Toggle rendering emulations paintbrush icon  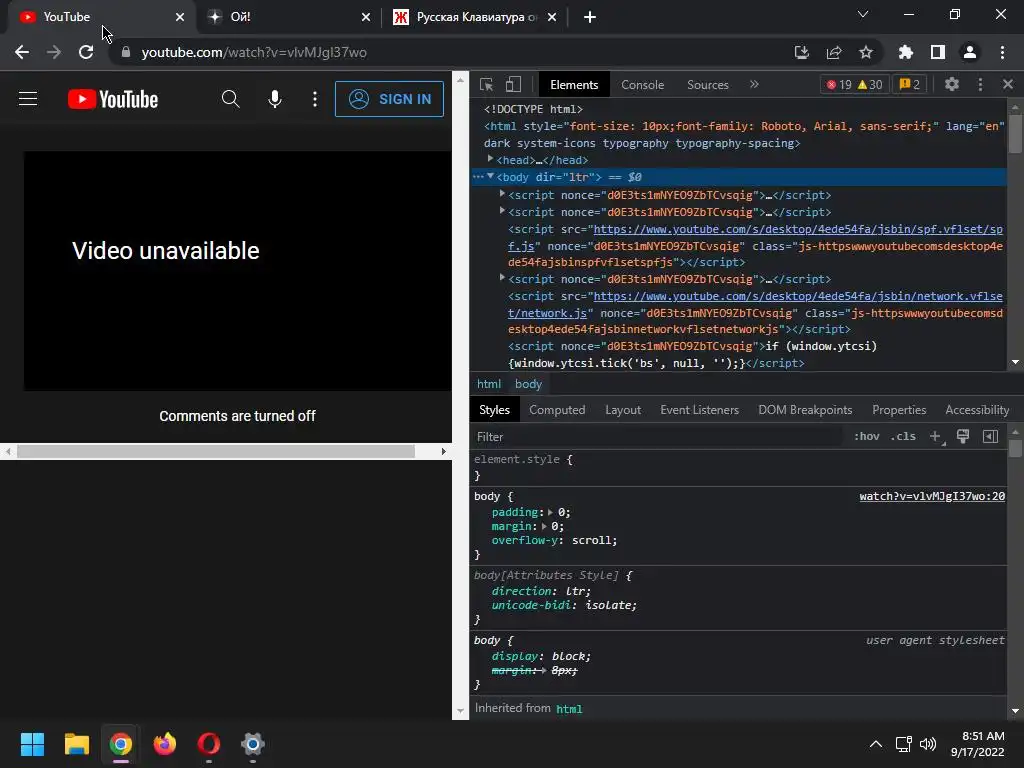(963, 436)
